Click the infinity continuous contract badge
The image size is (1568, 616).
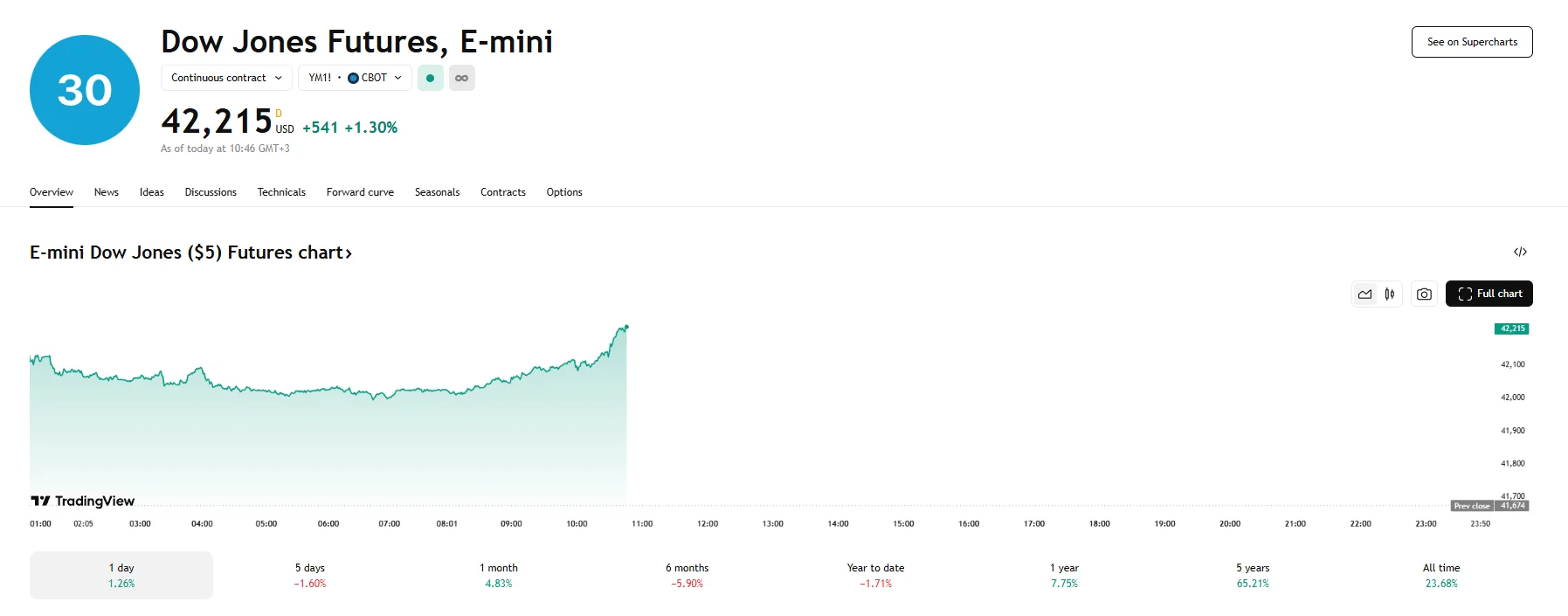click(461, 78)
